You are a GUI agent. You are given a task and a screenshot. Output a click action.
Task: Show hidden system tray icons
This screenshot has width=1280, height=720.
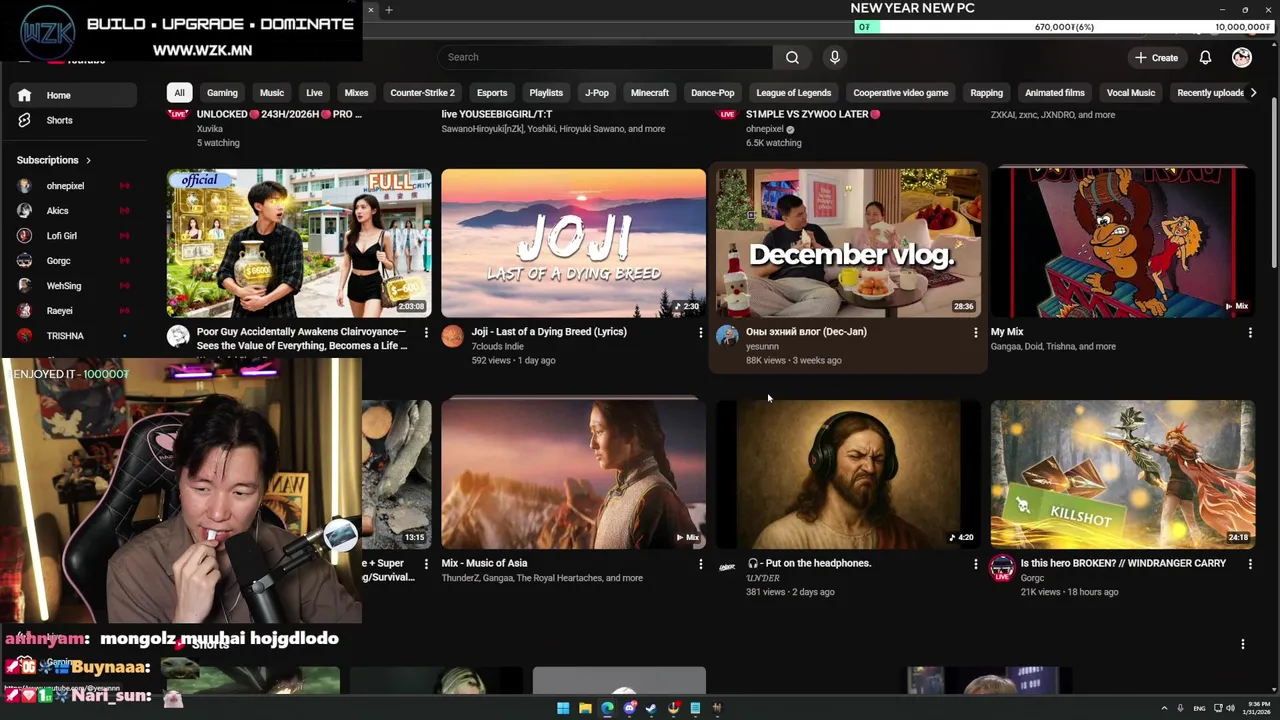(x=1164, y=708)
